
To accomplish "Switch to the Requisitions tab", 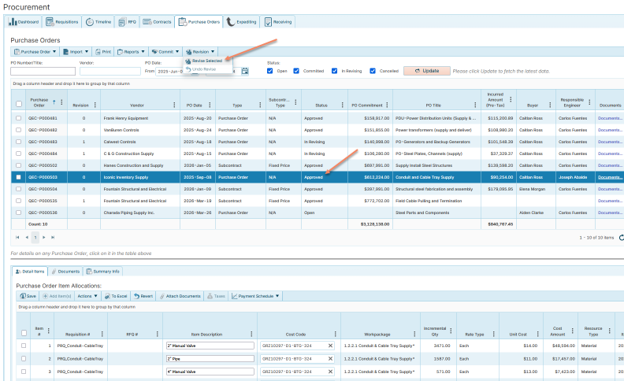I will click(x=62, y=22).
